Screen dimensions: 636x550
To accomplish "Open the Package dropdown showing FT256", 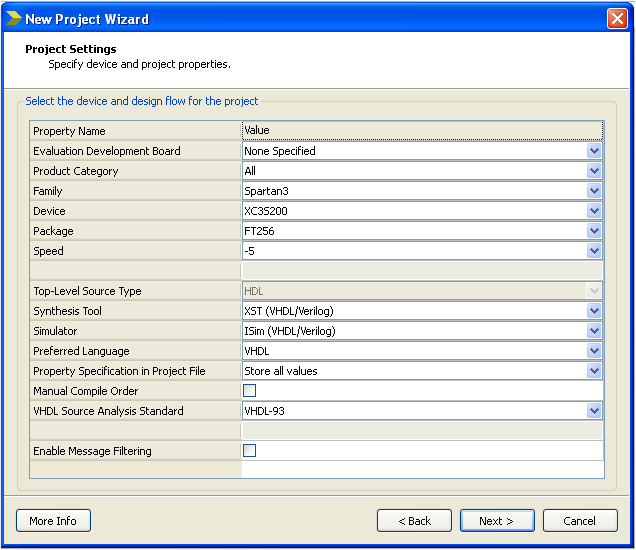I will click(x=594, y=231).
